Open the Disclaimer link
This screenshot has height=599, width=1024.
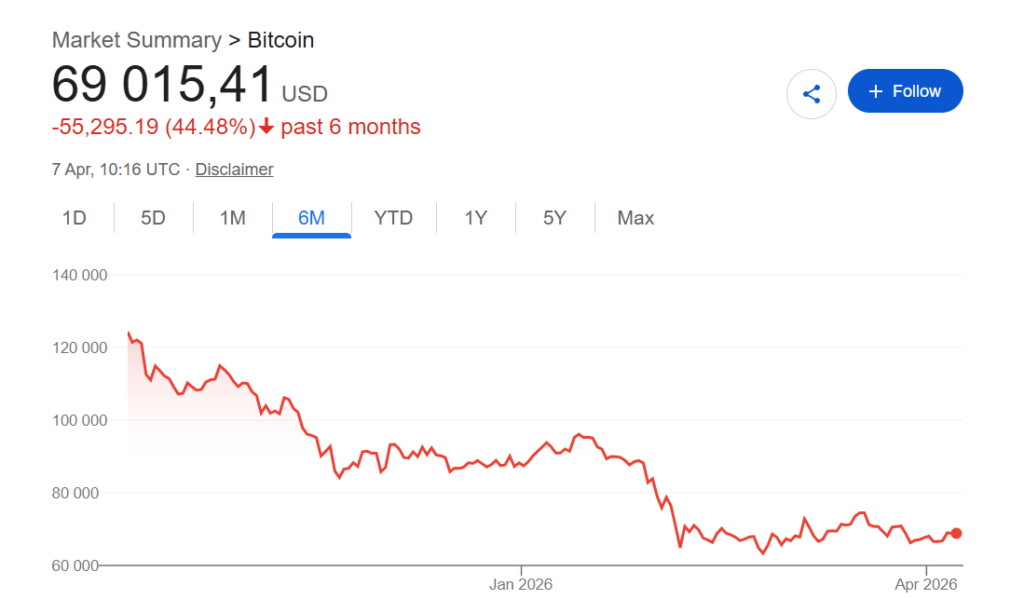click(x=234, y=169)
